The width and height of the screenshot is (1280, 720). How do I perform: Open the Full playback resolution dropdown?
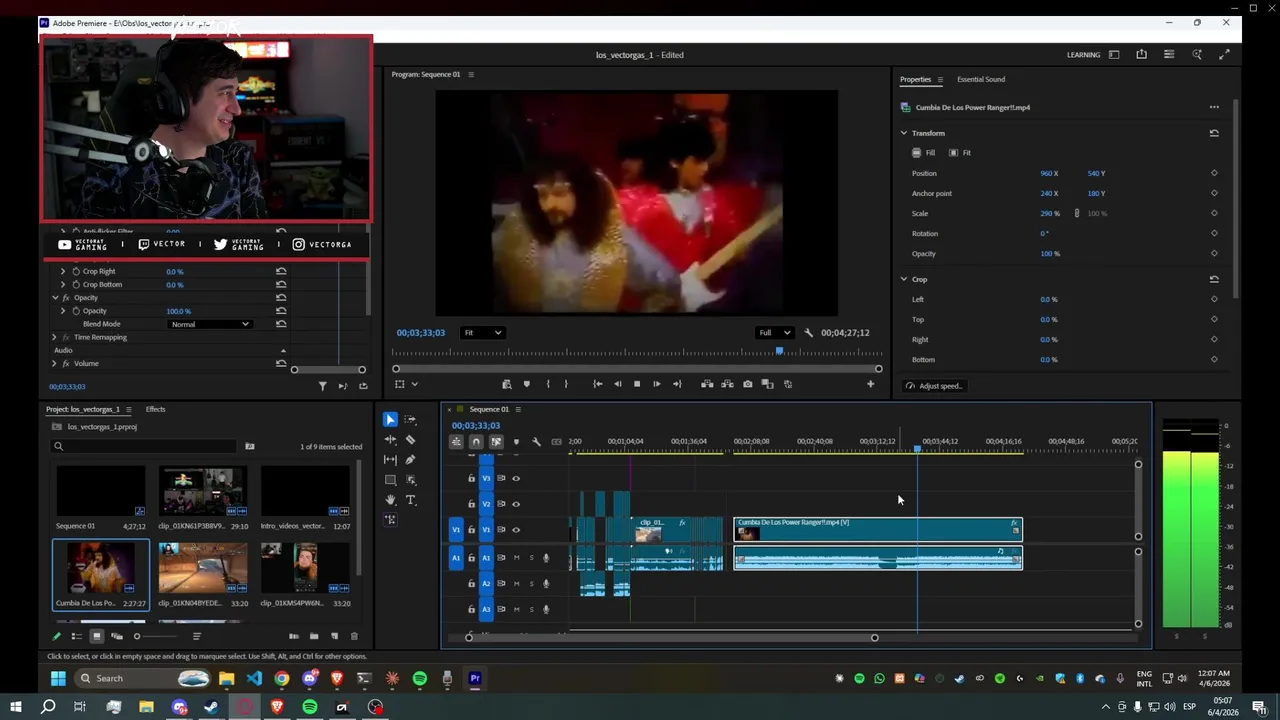click(x=775, y=333)
